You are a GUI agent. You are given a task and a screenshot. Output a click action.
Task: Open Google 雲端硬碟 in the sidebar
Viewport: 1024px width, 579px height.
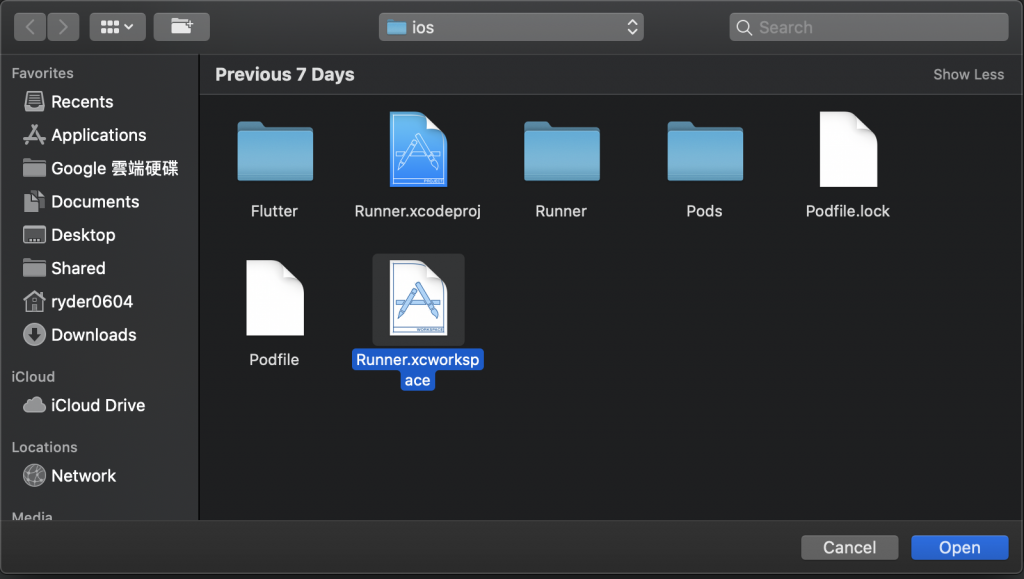pyautogui.click(x=101, y=168)
